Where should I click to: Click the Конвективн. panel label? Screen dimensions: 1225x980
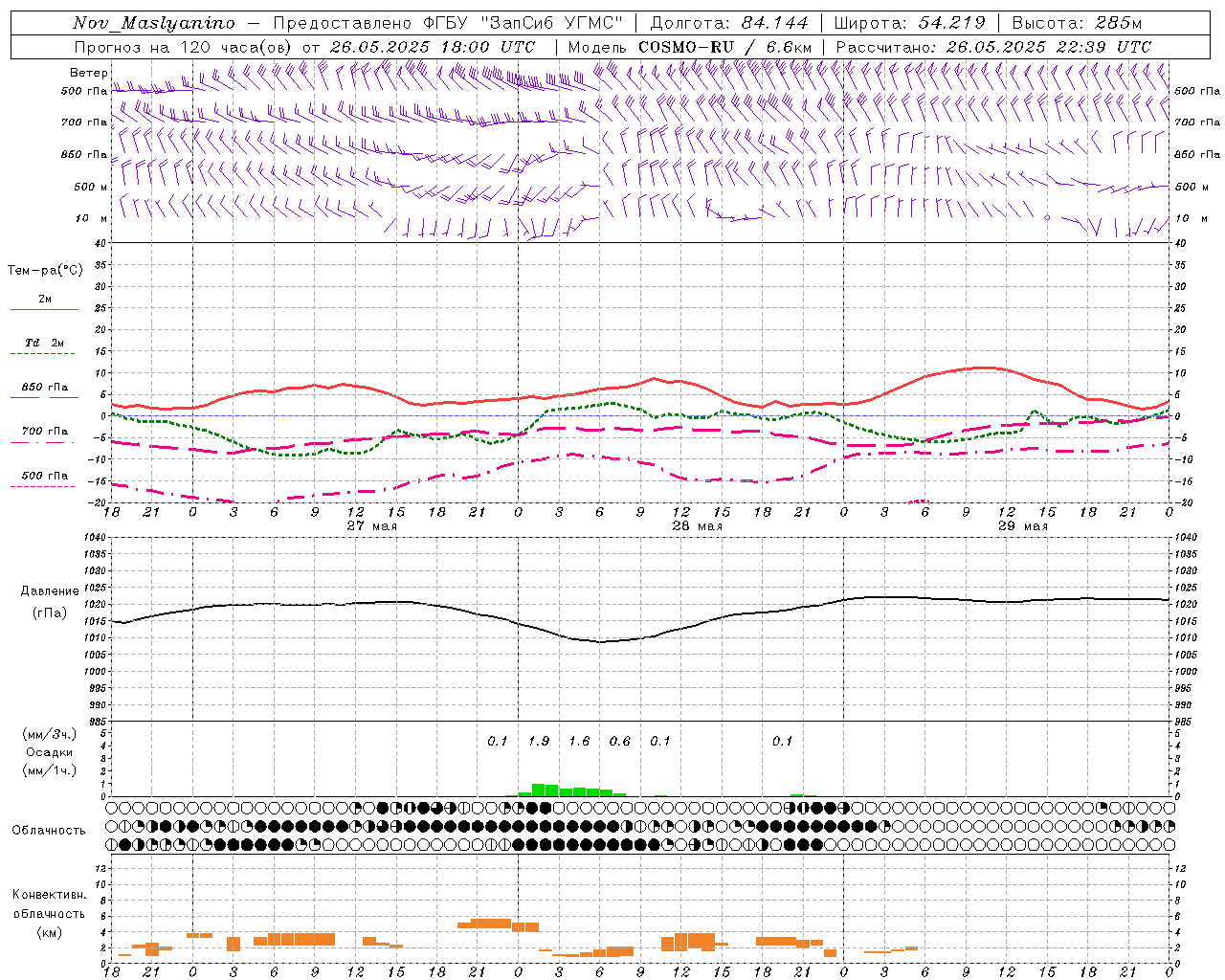(49, 895)
